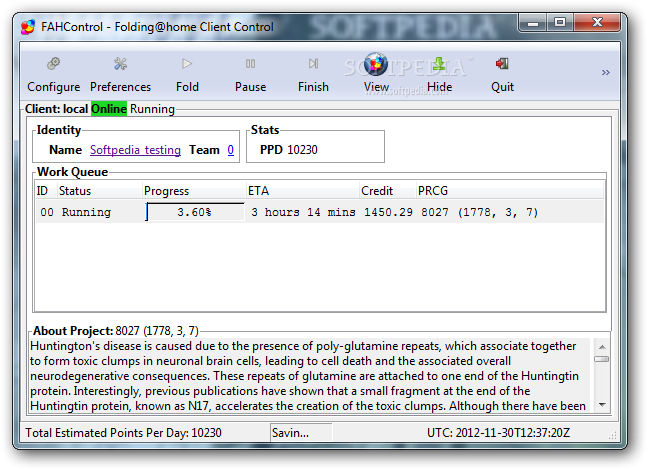The width and height of the screenshot is (648, 470).
Task: Click the project description up arrow
Action: pyautogui.click(x=602, y=347)
